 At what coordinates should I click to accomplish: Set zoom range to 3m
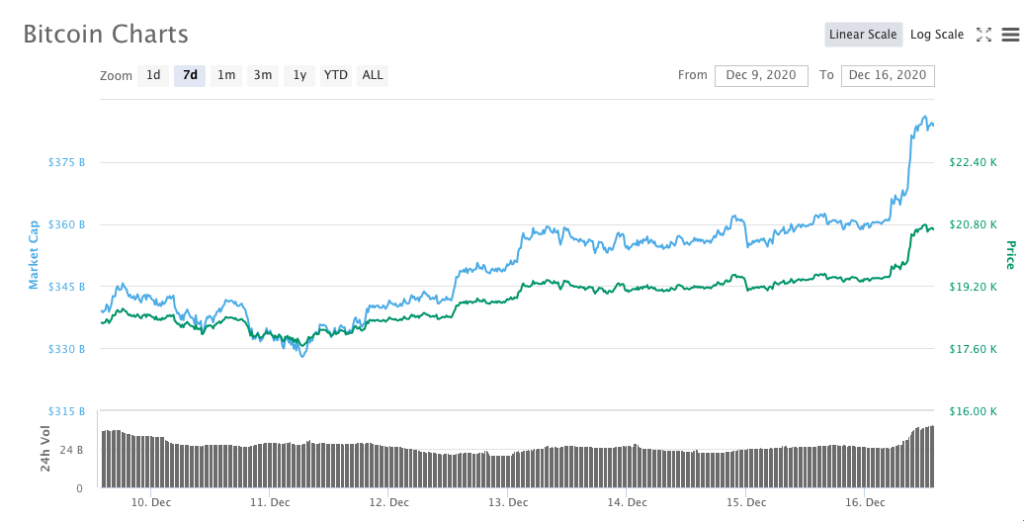[263, 75]
